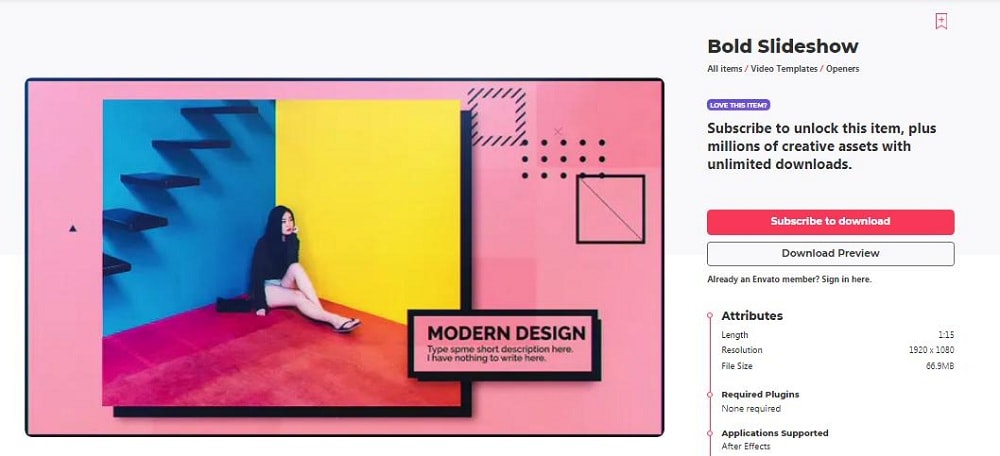The height and width of the screenshot is (456, 1000).
Task: Click the dotted grid graphic in preview
Action: coord(563,159)
